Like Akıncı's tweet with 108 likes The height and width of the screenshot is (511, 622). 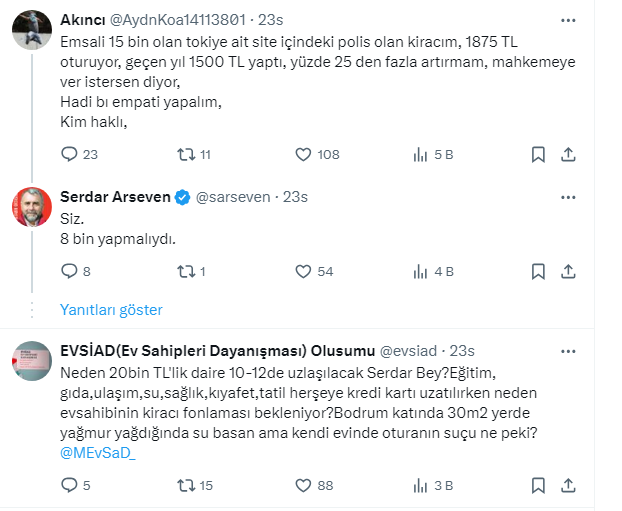(x=304, y=155)
